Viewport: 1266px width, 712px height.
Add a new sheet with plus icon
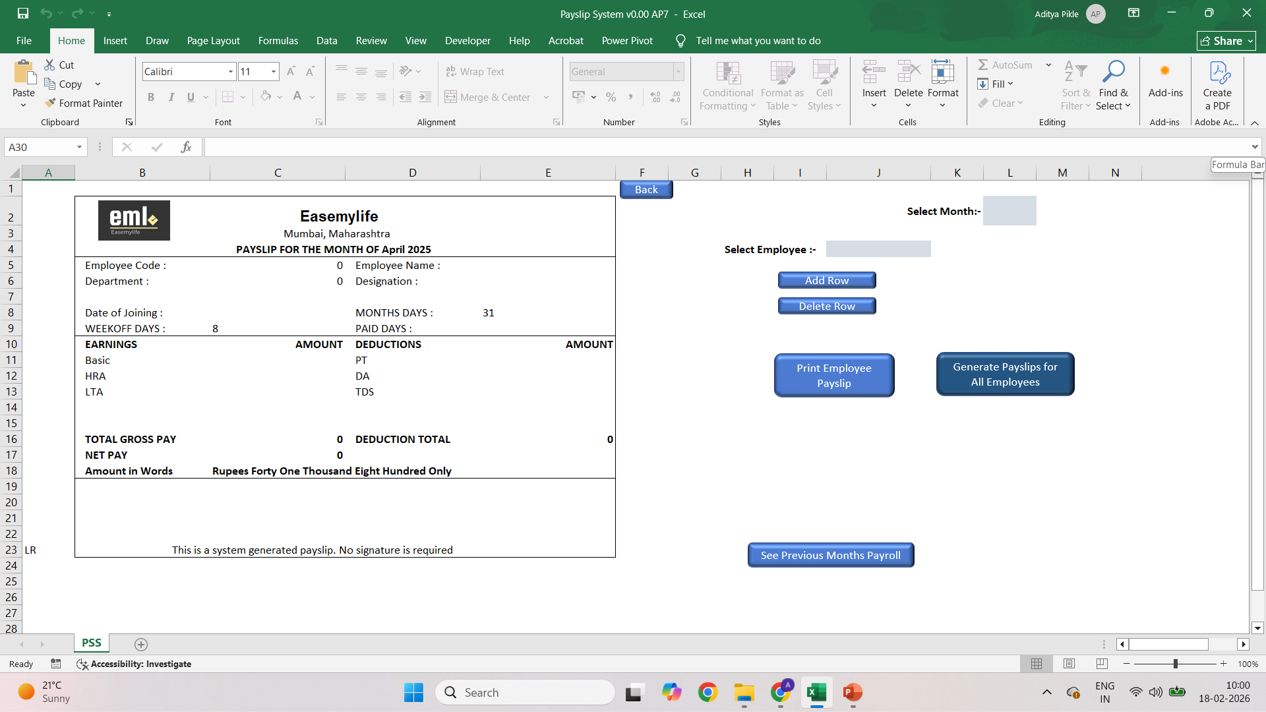(x=141, y=644)
